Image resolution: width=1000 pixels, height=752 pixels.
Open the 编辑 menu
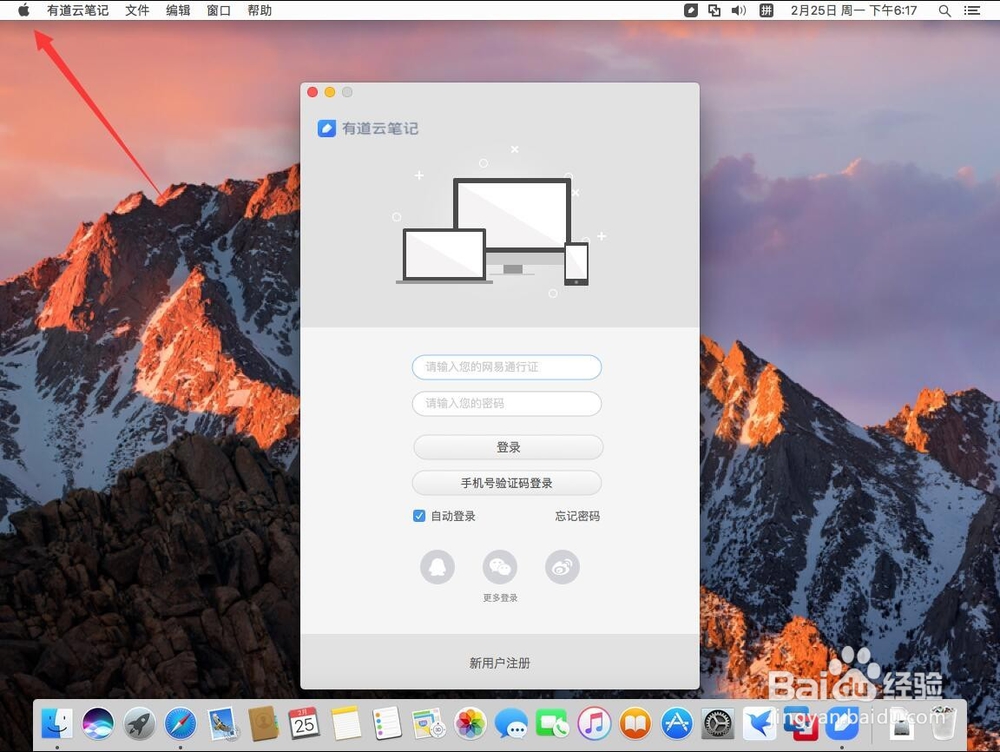178,10
